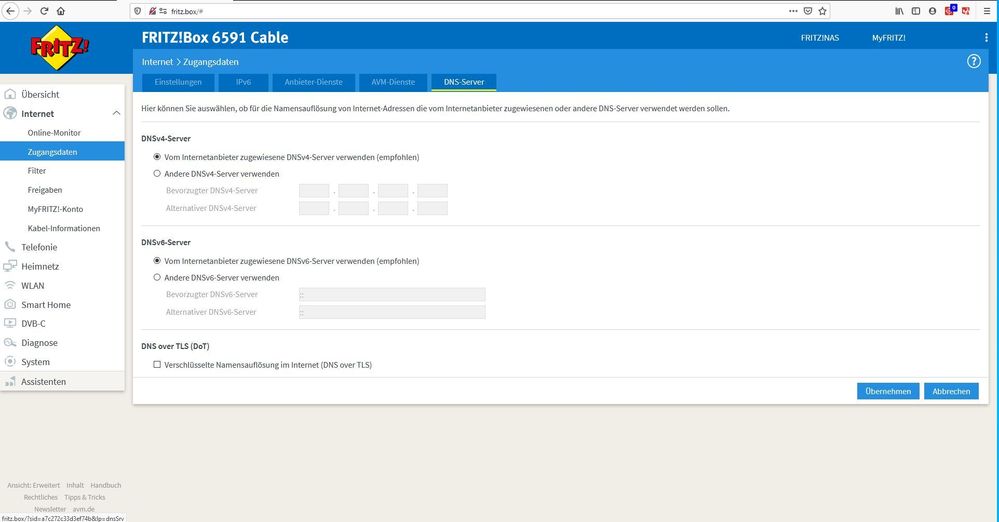This screenshot has height=522, width=999.
Task: Open MyFRITZ! link in header
Action: 889,38
